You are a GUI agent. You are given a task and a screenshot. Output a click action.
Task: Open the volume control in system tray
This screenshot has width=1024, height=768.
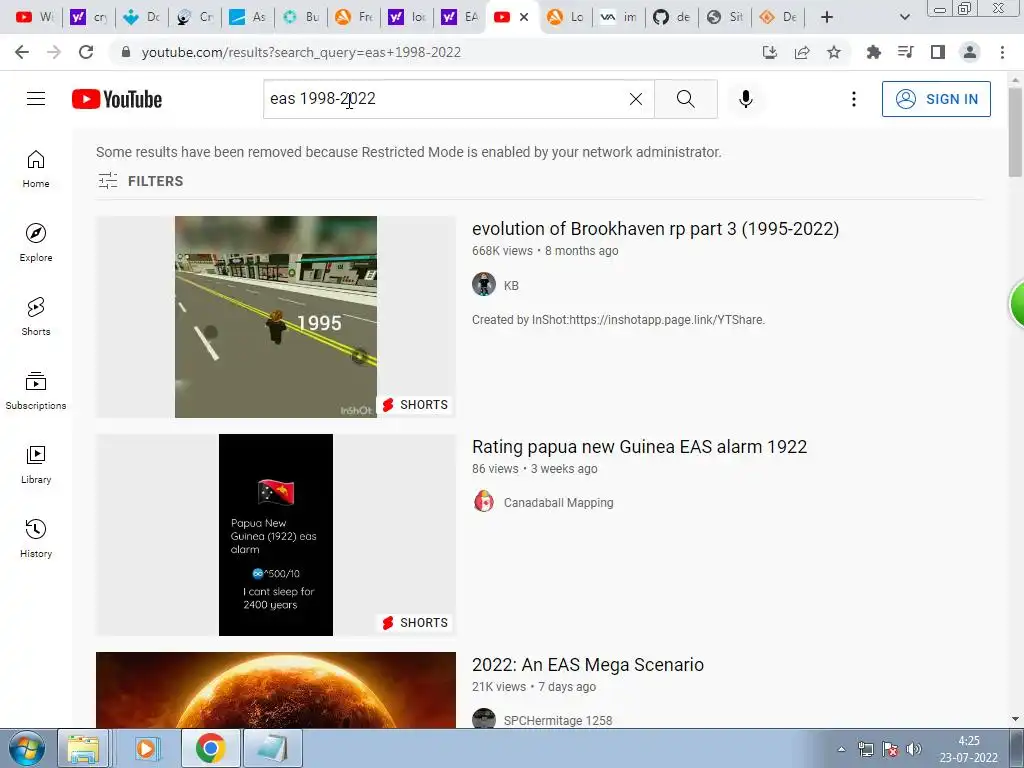pos(914,748)
